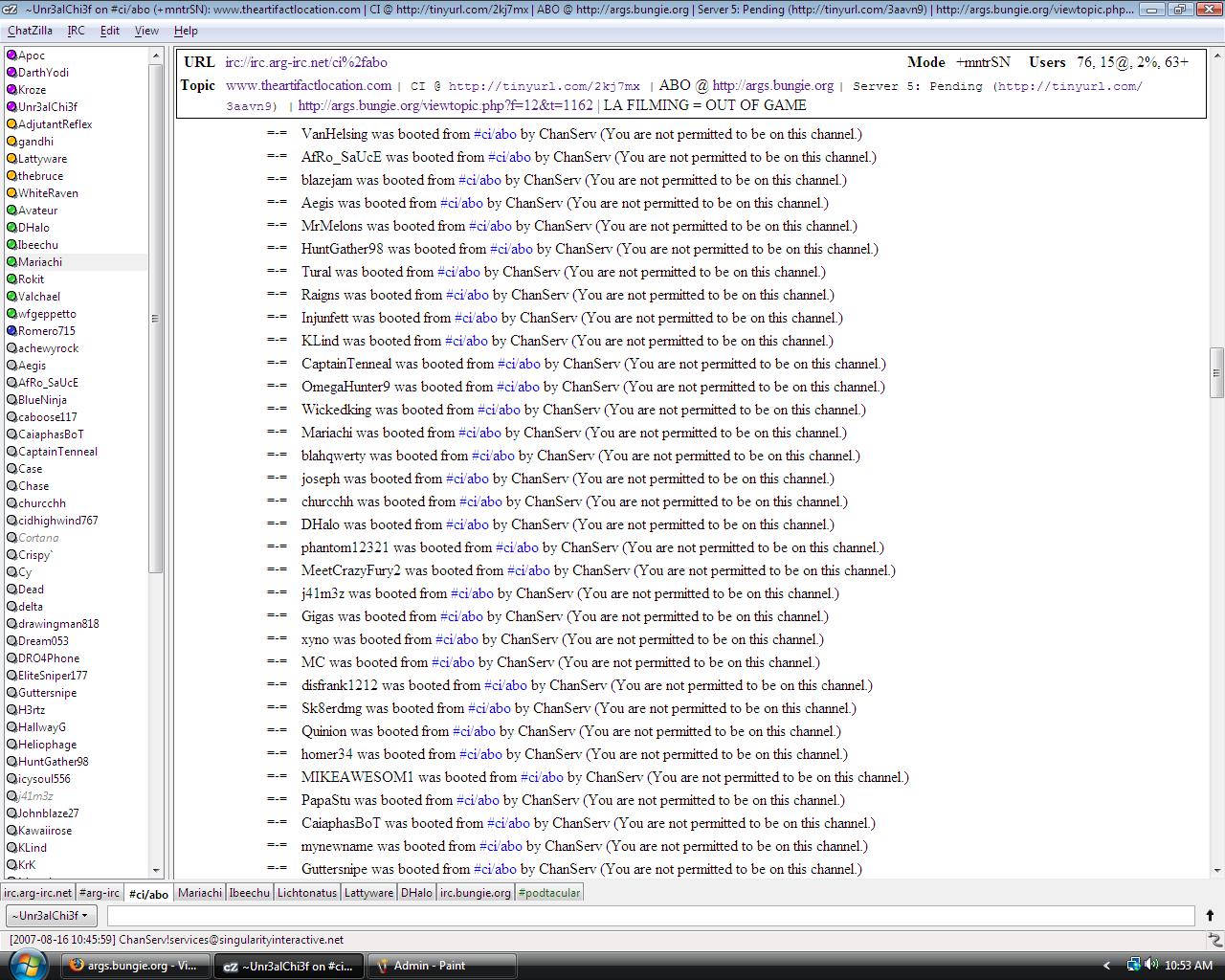Click the 'Users 76, 15@, 2%, 63+' header
Viewport: 1225px width, 980px height.
pos(1108,62)
